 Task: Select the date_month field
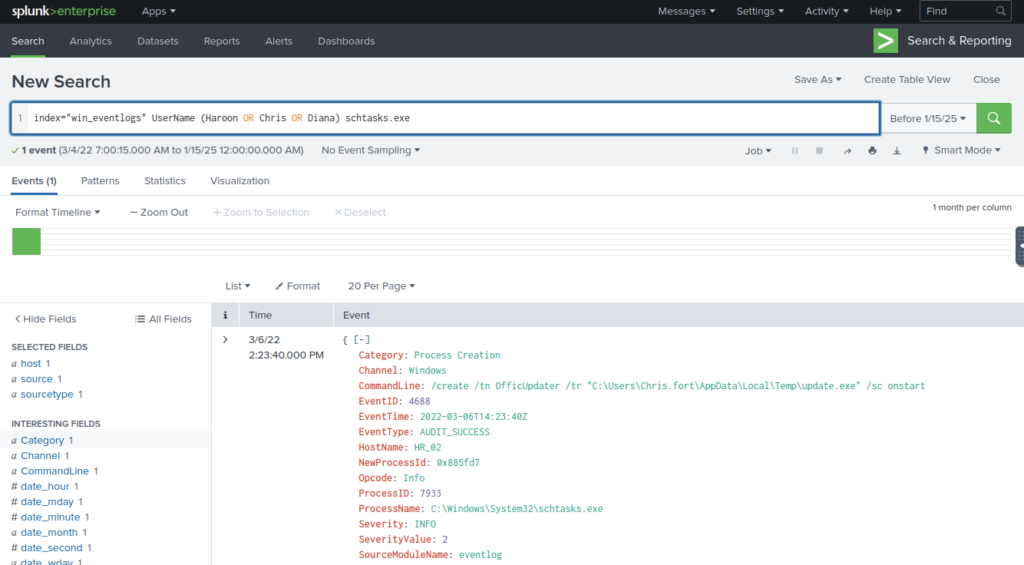(49, 532)
